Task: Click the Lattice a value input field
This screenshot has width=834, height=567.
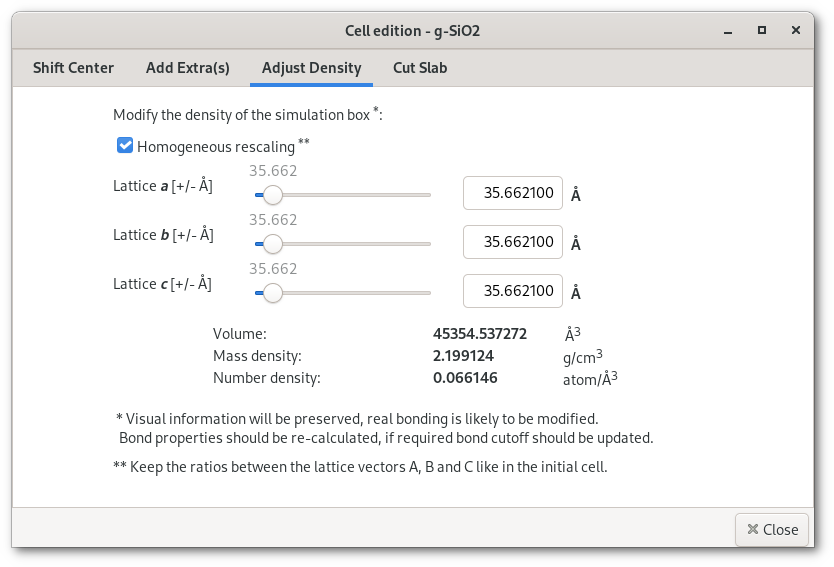Action: point(513,193)
